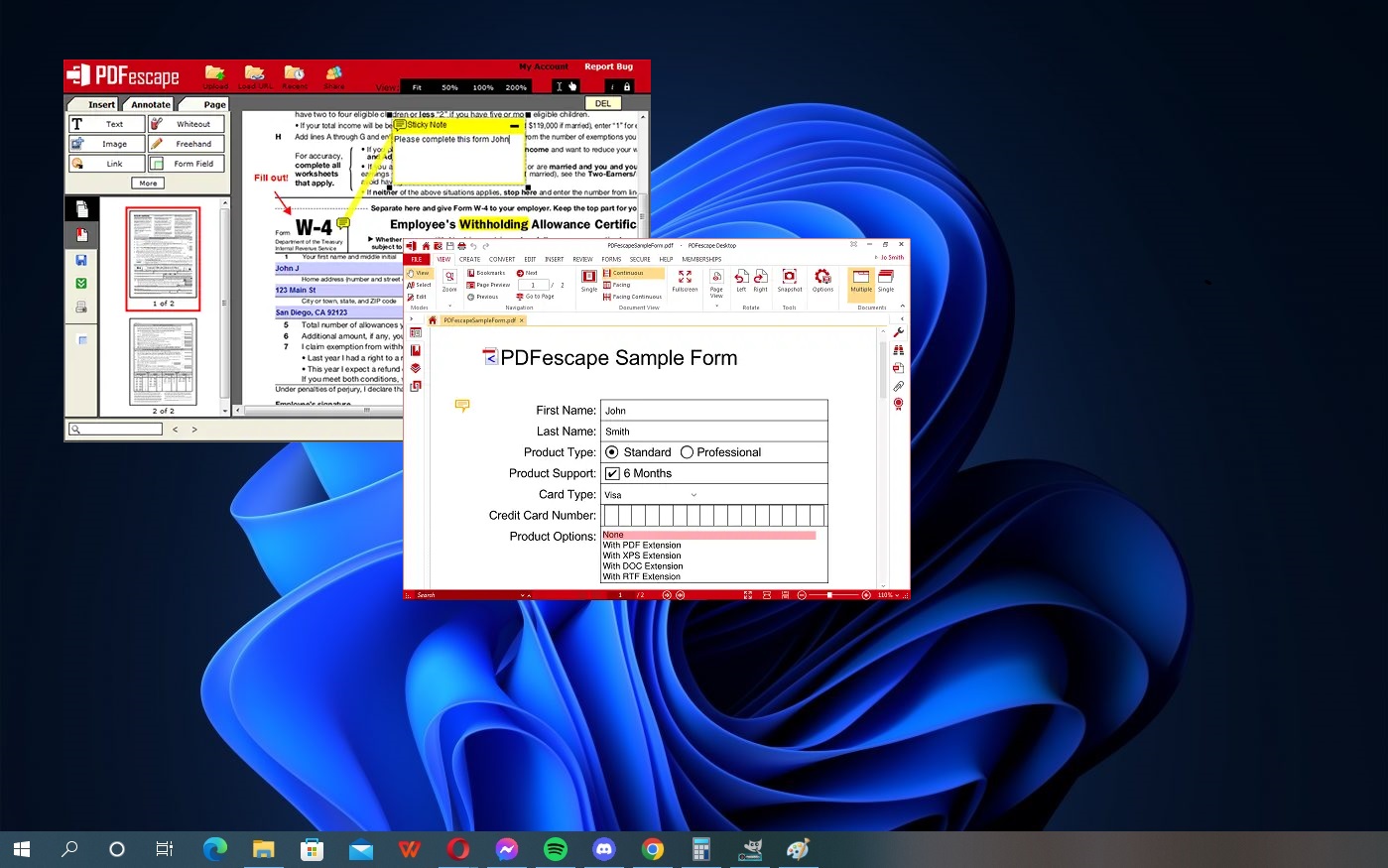The height and width of the screenshot is (868, 1388).
Task: Open the Bookmarks panel icon
Action: [x=472, y=274]
